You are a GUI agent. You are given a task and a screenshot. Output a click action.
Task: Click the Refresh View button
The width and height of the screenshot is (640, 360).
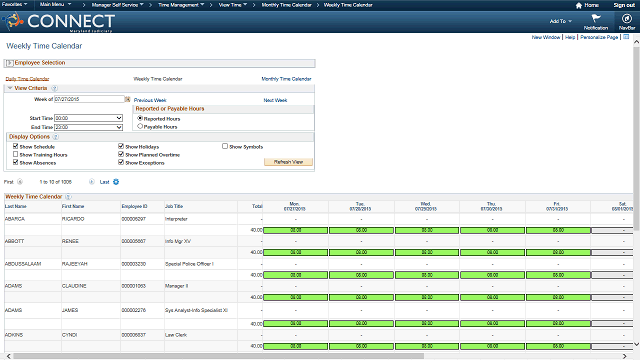[288, 162]
